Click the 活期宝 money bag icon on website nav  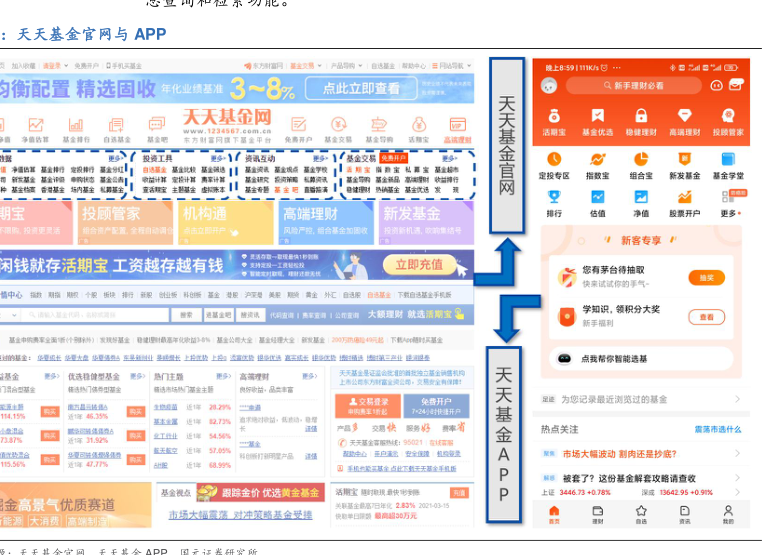pyautogui.click(x=419, y=125)
